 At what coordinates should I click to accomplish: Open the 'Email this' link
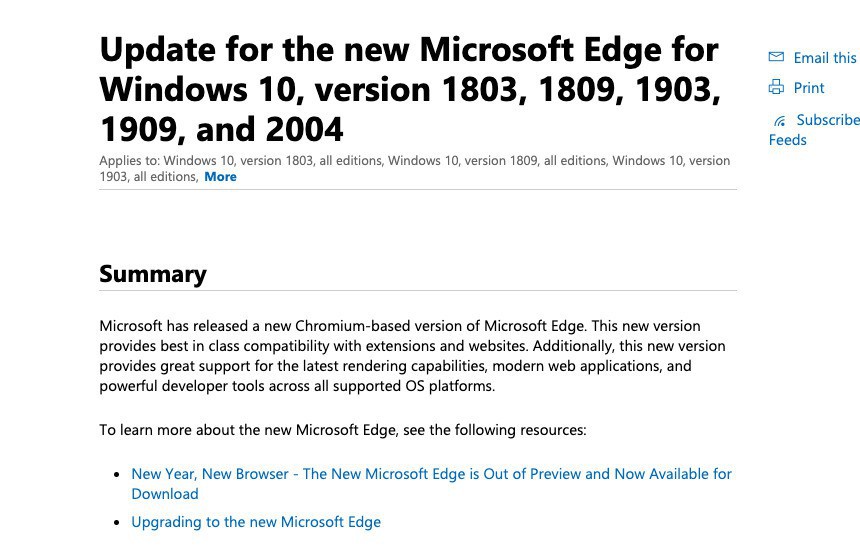(x=824, y=58)
